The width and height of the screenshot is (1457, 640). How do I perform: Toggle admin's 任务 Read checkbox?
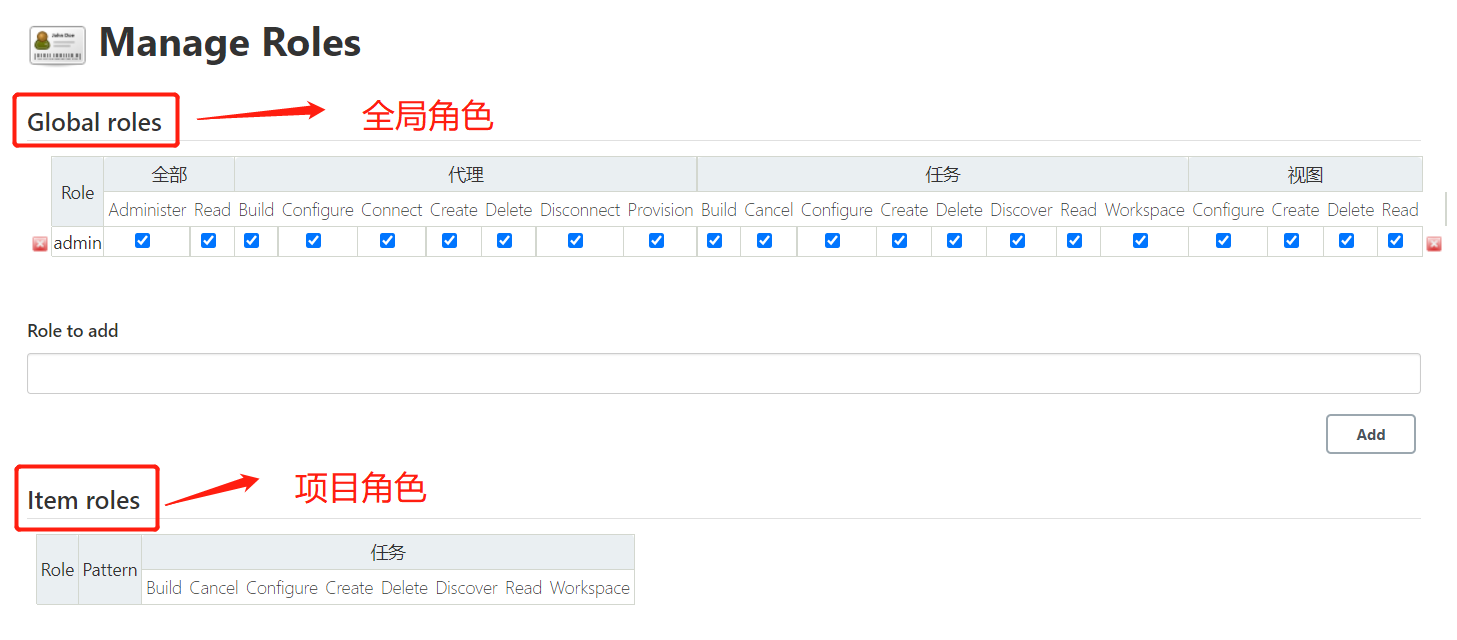[1074, 240]
